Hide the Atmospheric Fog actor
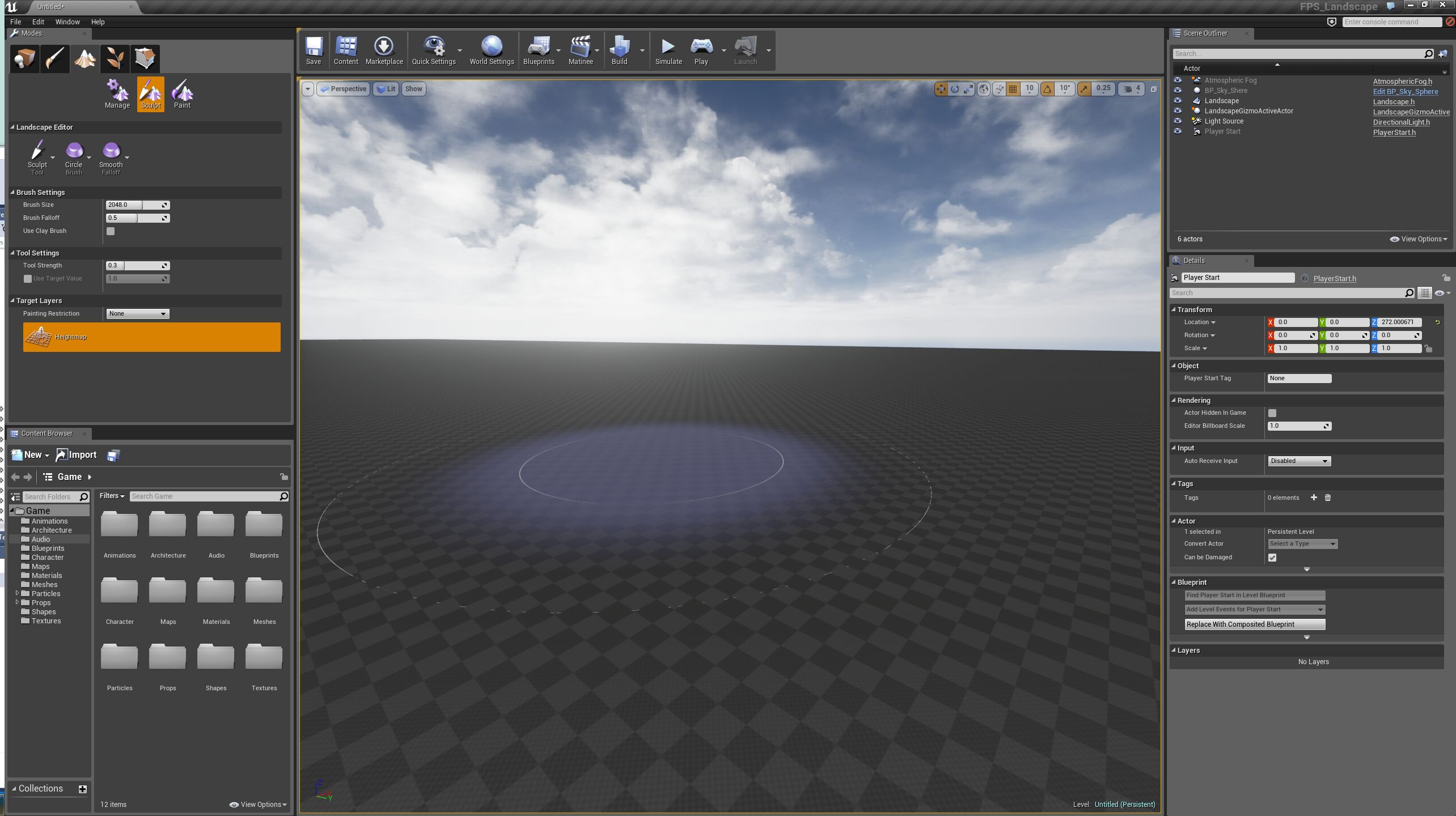Image resolution: width=1456 pixels, height=816 pixels. pos(1178,80)
